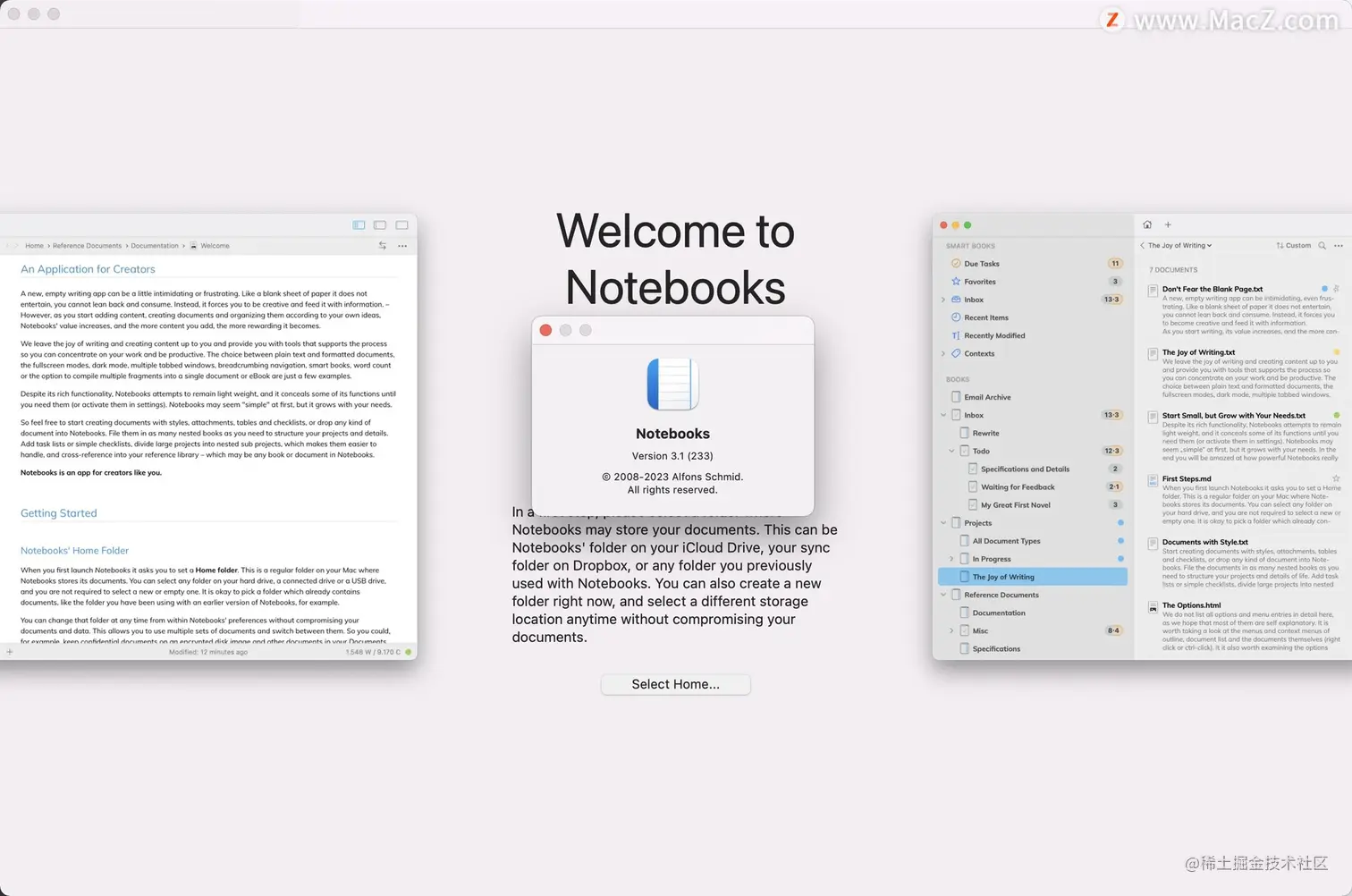Expand the In Progress book chevron
1352x896 pixels.
951,559
